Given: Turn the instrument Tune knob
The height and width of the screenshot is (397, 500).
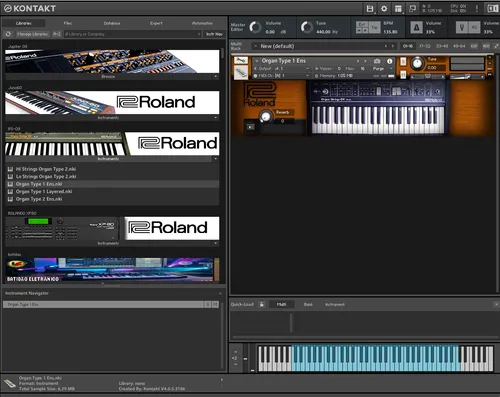Looking at the screenshot, I should [x=417, y=63].
